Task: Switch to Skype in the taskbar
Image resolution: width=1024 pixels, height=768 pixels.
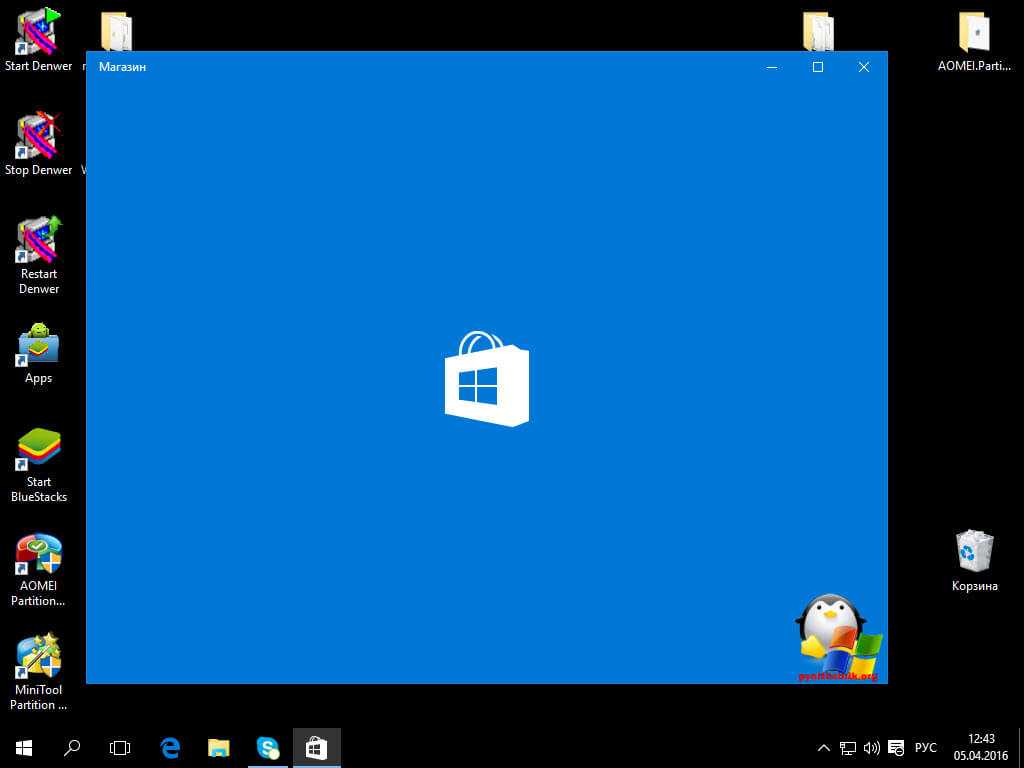Action: pos(268,747)
